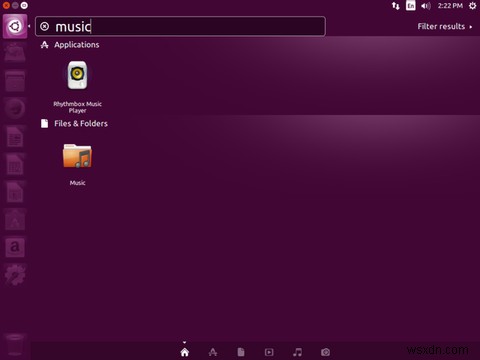The width and height of the screenshot is (480, 360).
Task: Click the Ubuntu Dash launcher button
Action: 15,26
